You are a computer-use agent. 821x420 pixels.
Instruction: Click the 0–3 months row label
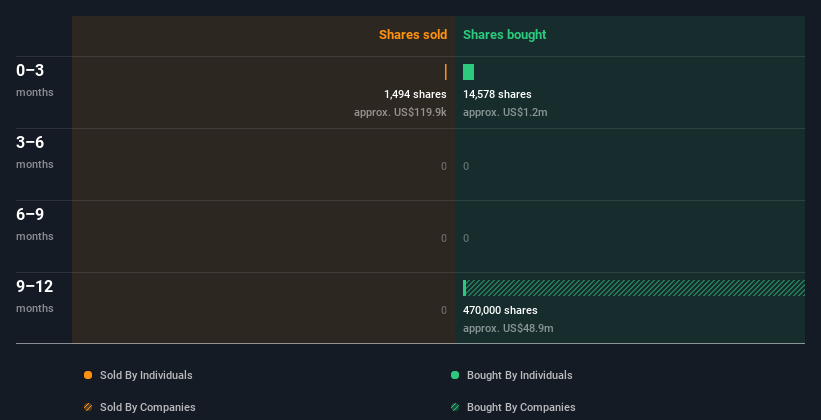pyautogui.click(x=35, y=80)
